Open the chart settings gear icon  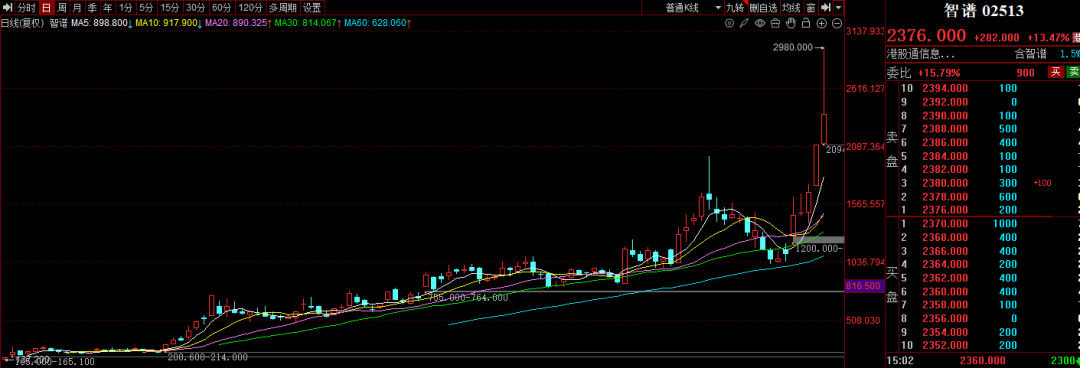click(729, 23)
